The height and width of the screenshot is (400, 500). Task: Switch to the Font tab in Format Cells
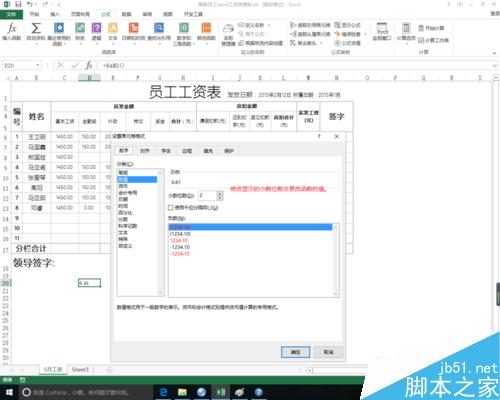click(166, 151)
